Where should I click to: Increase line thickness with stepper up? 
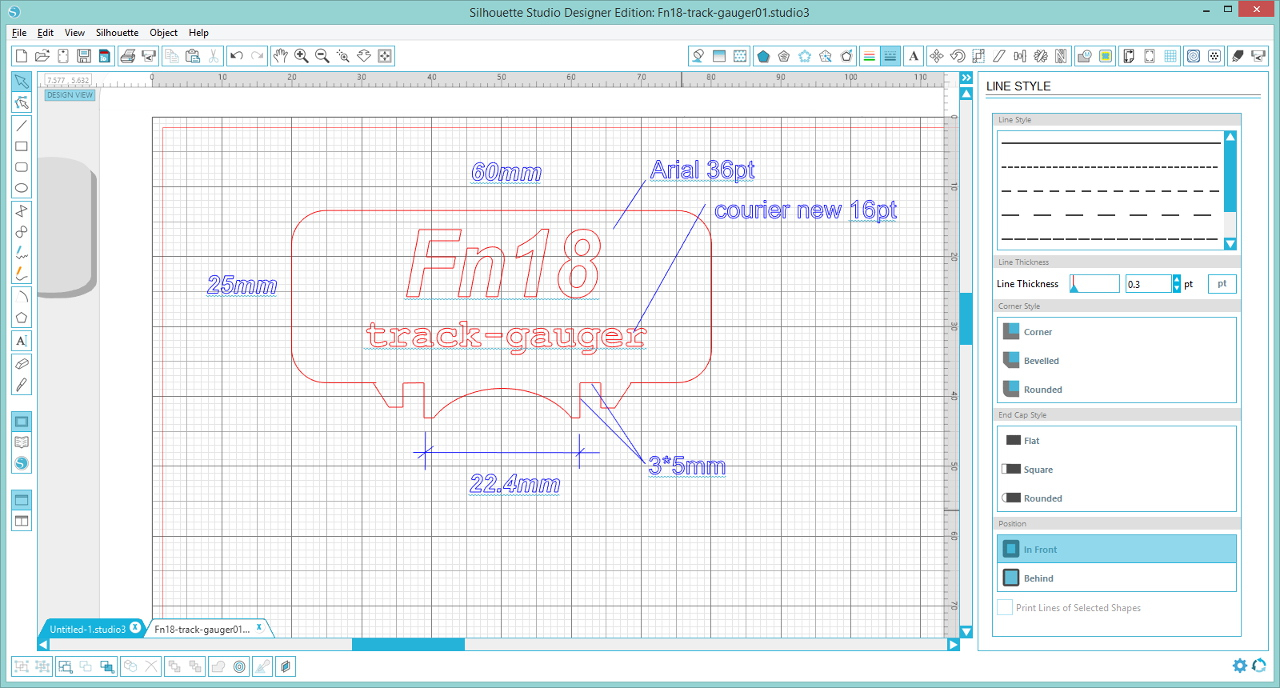[x=1176, y=280]
